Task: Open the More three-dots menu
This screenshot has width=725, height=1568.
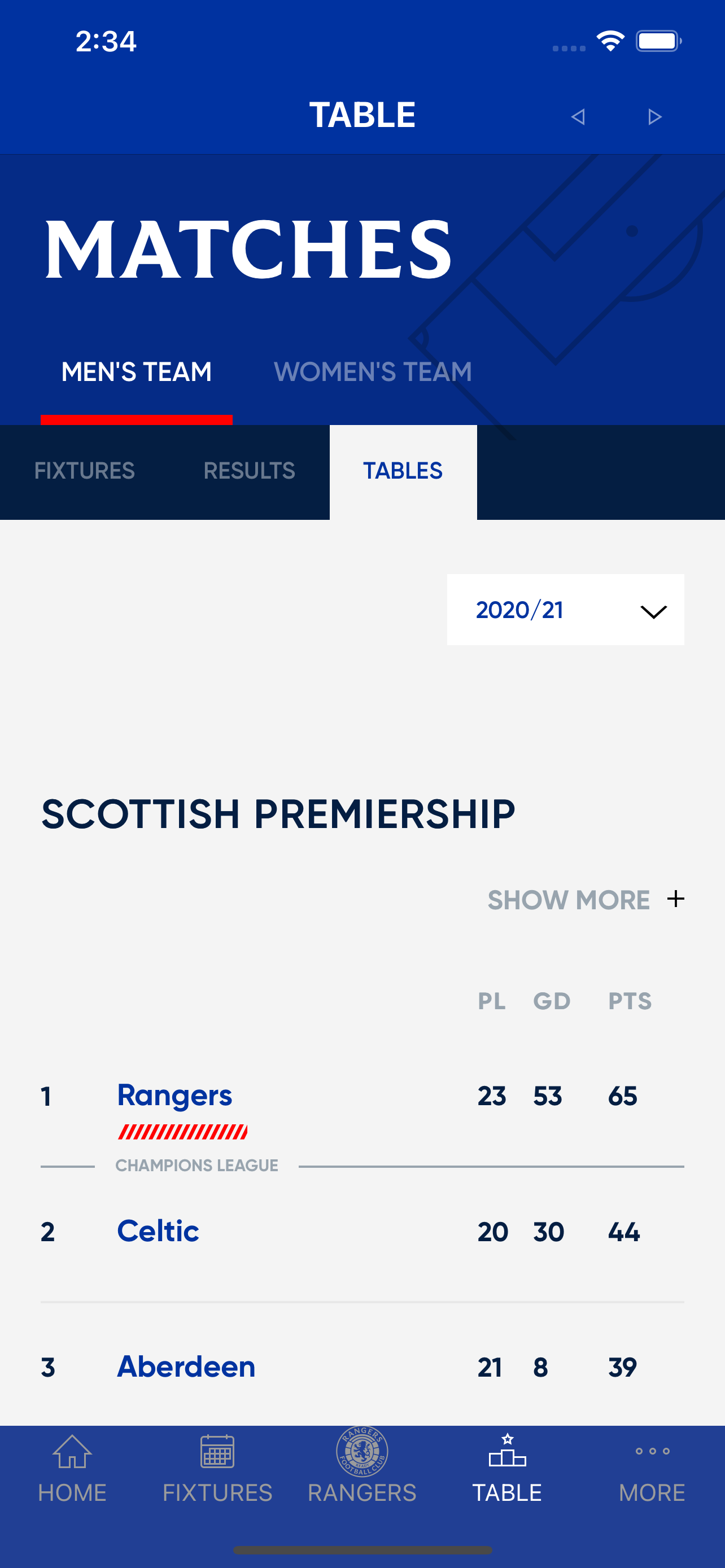Action: point(652,1452)
